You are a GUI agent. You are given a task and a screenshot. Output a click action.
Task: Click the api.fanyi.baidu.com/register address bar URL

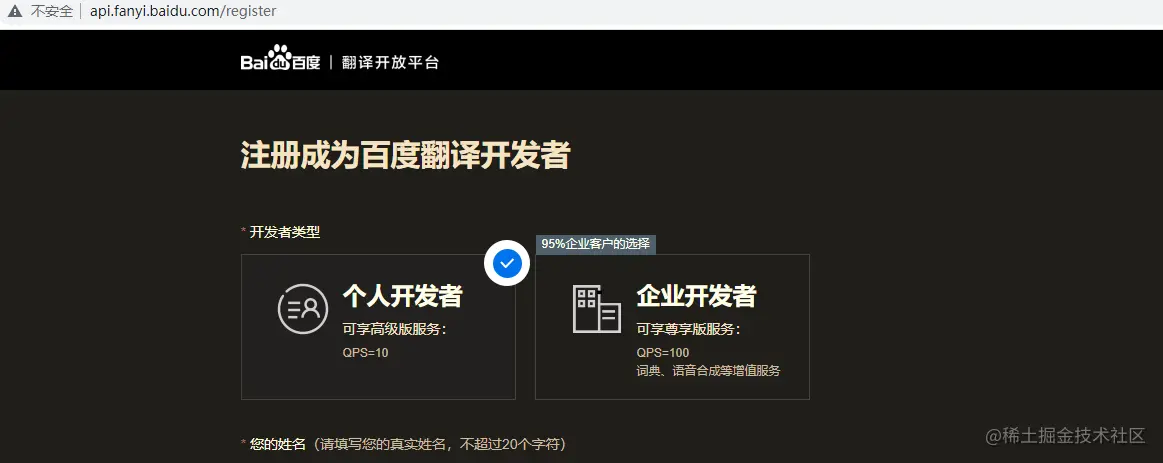183,11
